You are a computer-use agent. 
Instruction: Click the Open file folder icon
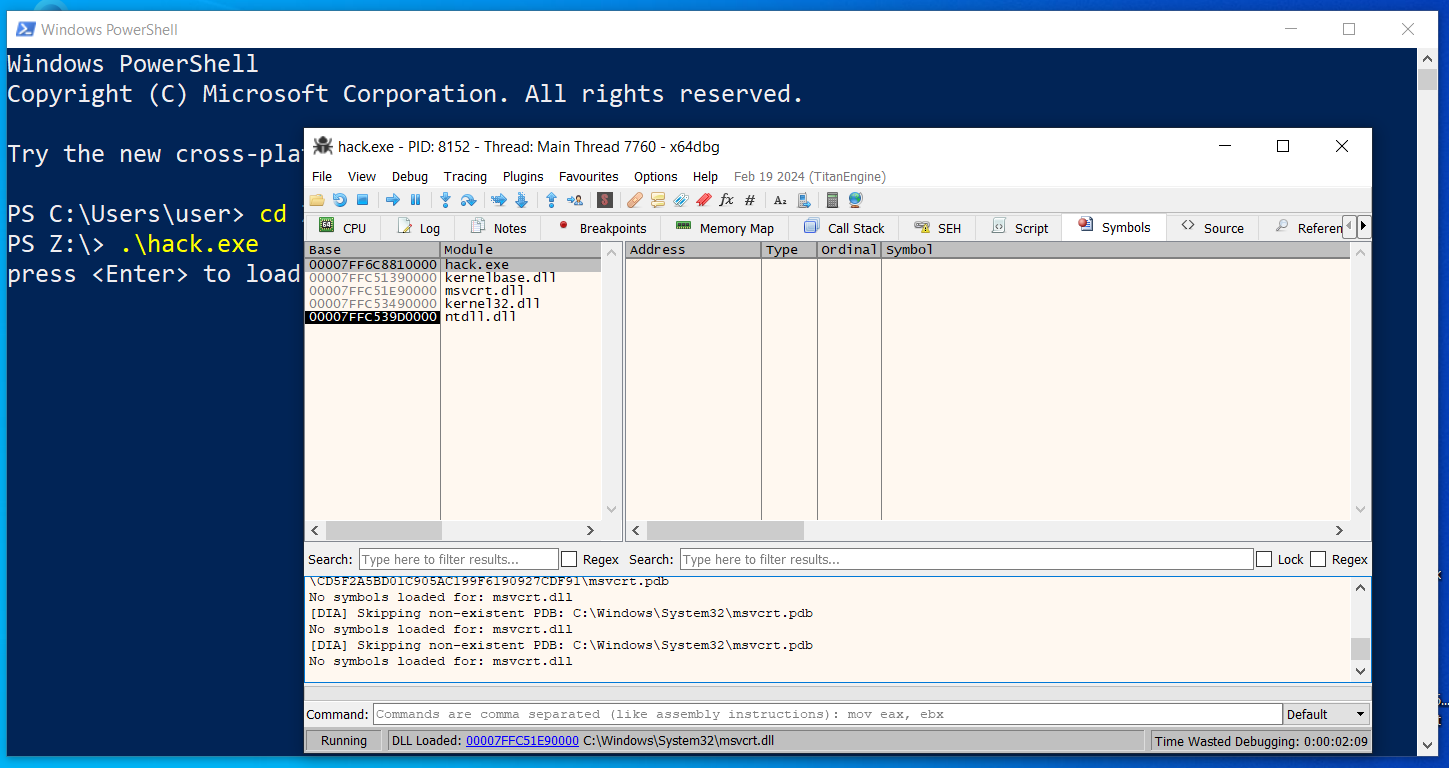316,200
